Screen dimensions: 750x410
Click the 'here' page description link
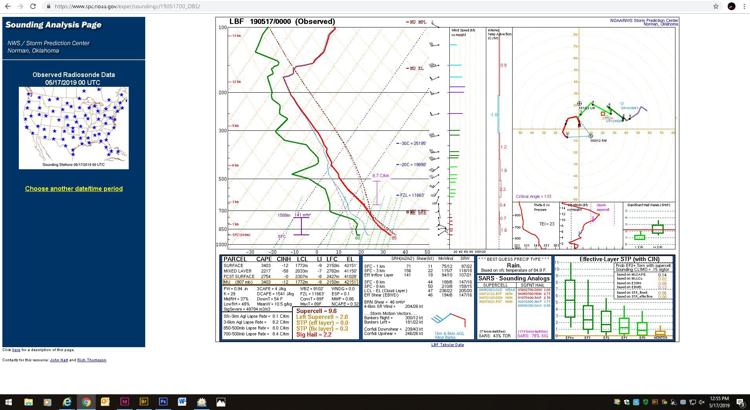point(15,350)
